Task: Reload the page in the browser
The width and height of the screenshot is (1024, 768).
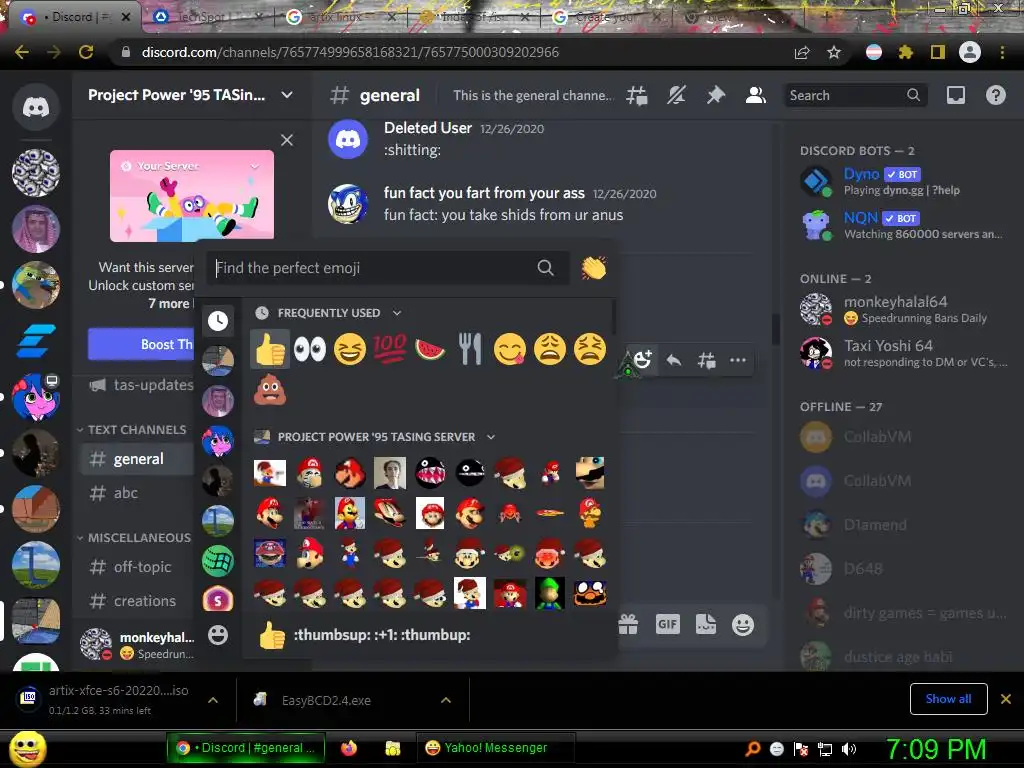Action: [x=86, y=52]
